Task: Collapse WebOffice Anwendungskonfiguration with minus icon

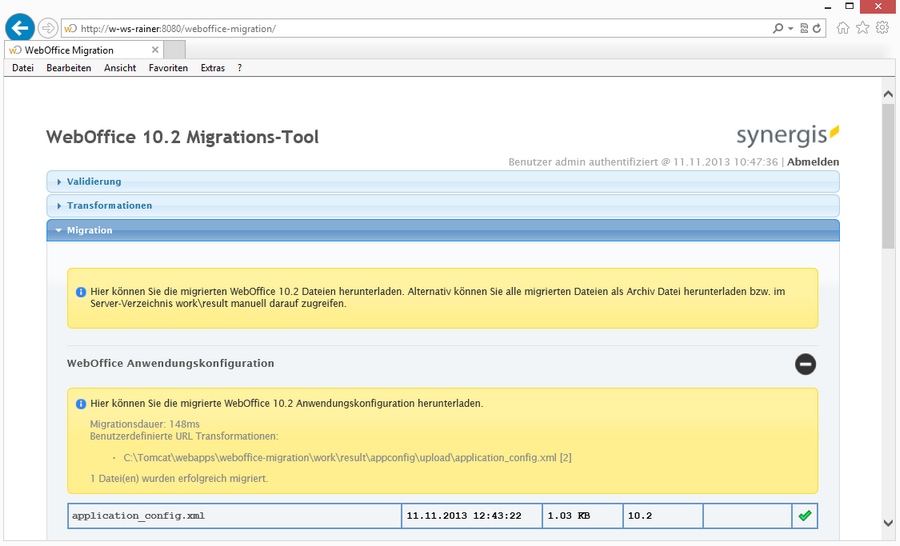Action: tap(805, 364)
